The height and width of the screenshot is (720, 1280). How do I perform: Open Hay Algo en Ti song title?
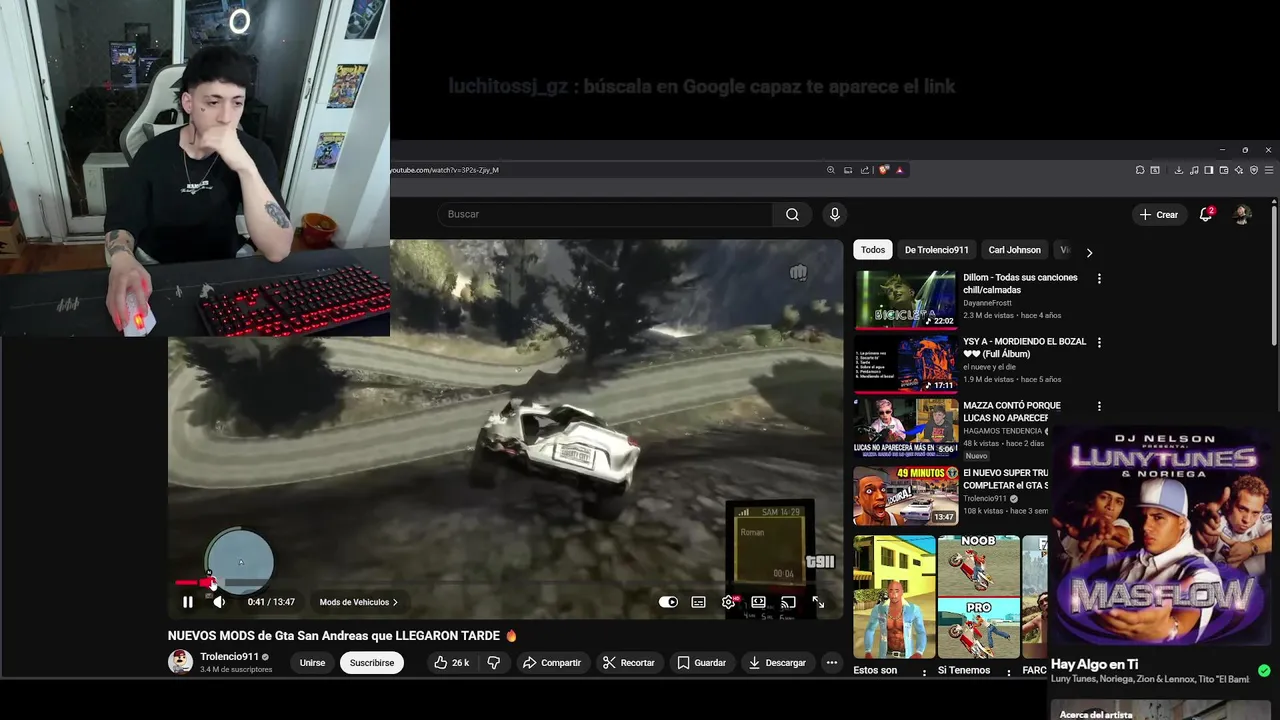1094,664
